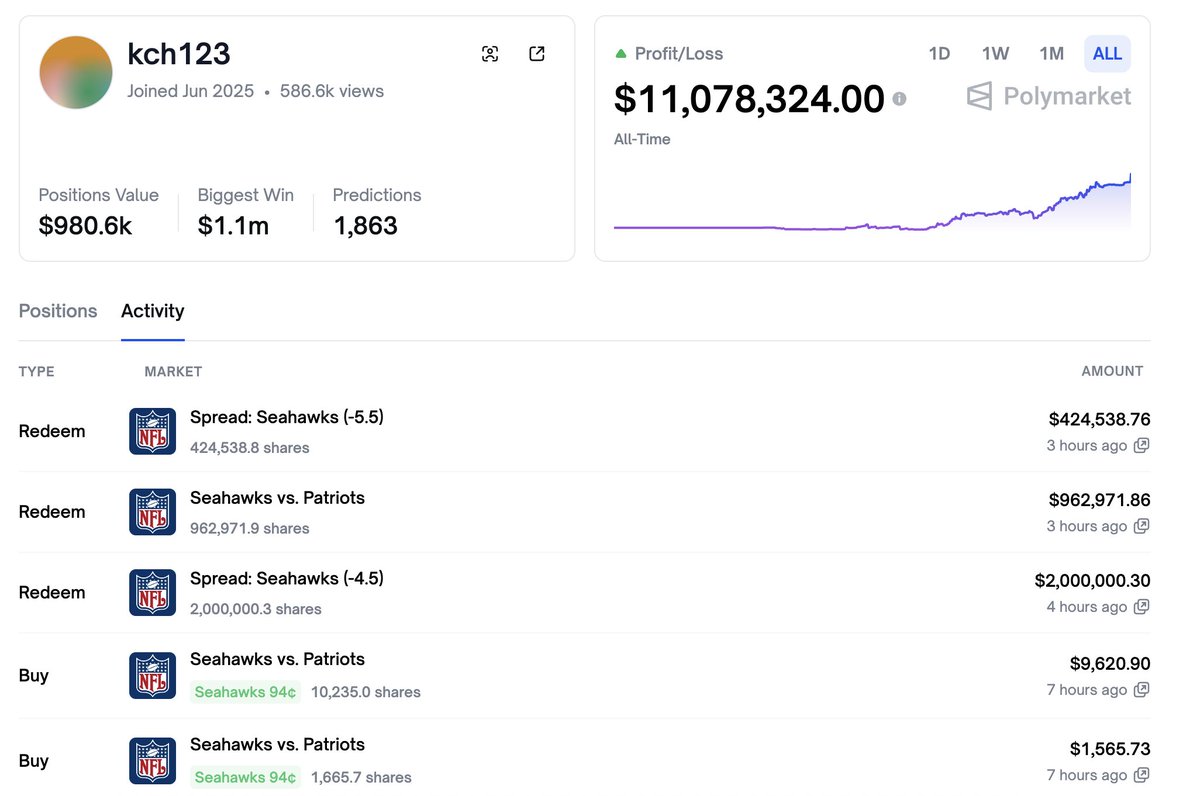Toggle the chart to 1D view

pyautogui.click(x=939, y=54)
